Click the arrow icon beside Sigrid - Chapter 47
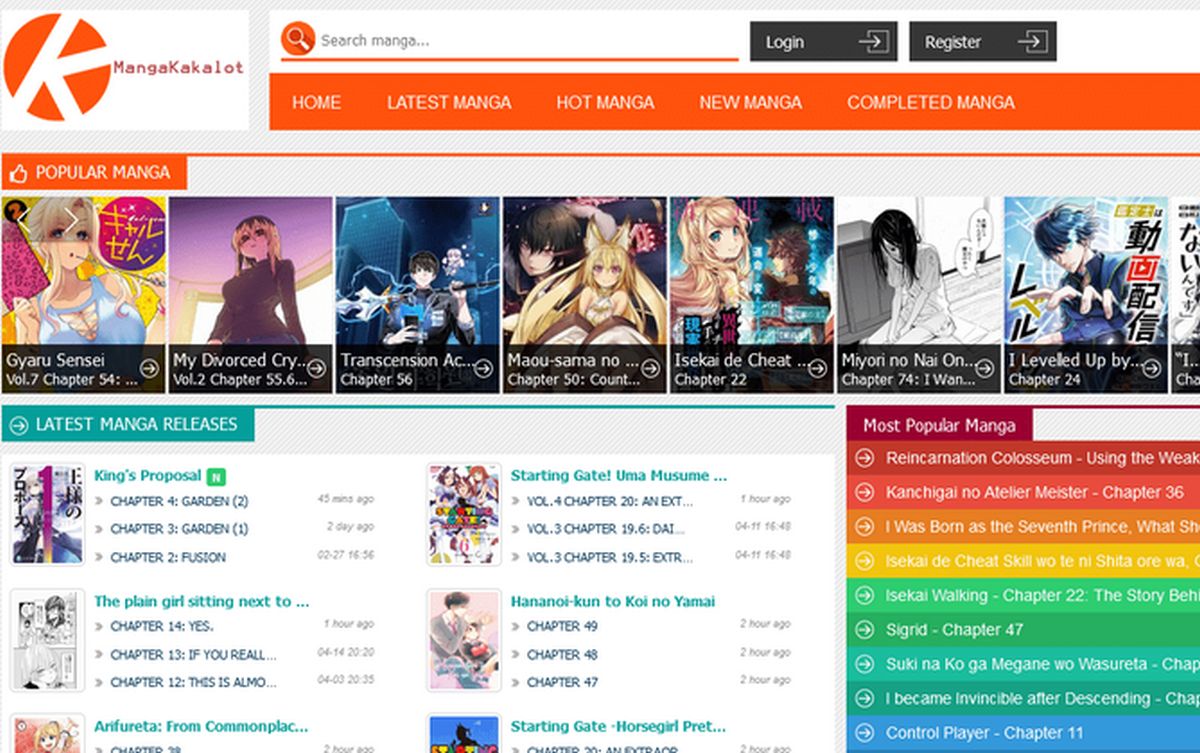Screen dimensions: 1200x753 click(x=866, y=630)
